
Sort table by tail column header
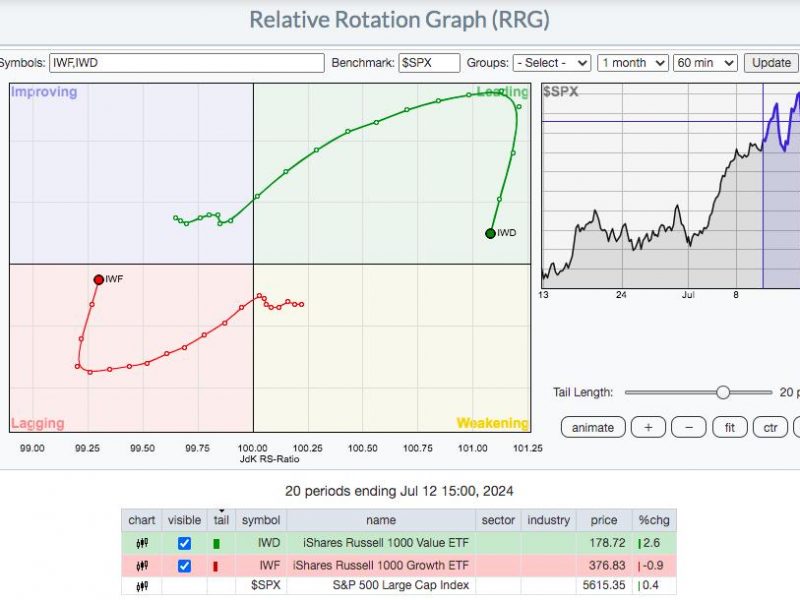click(x=221, y=520)
